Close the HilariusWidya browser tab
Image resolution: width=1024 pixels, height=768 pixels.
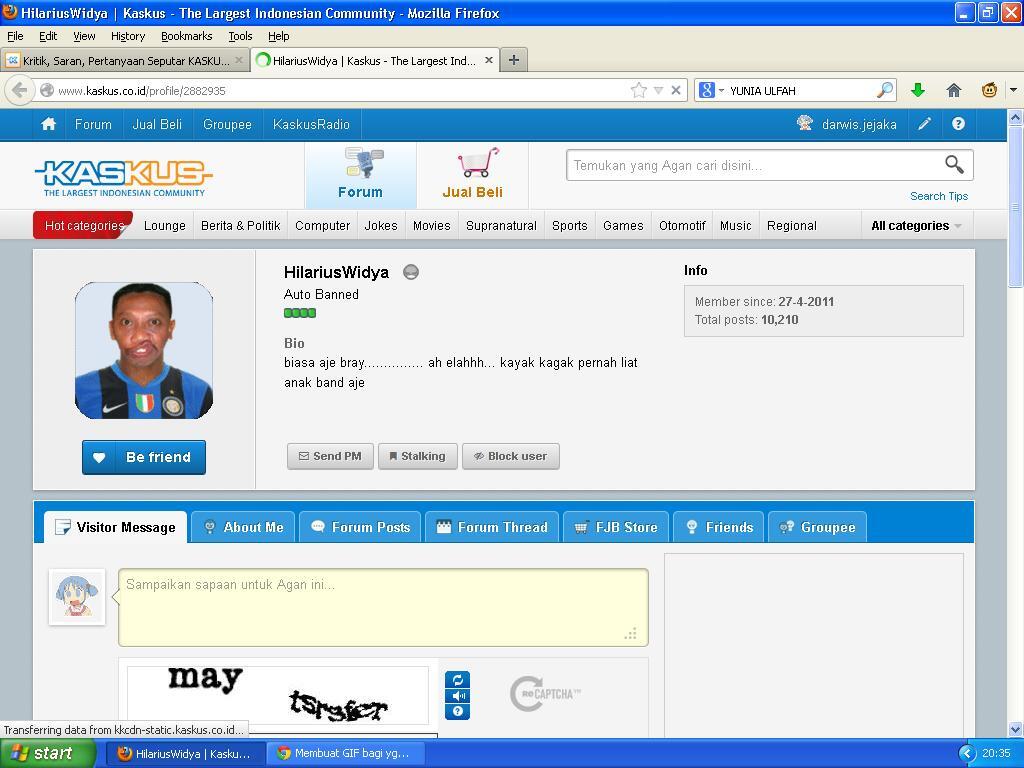pyautogui.click(x=488, y=60)
